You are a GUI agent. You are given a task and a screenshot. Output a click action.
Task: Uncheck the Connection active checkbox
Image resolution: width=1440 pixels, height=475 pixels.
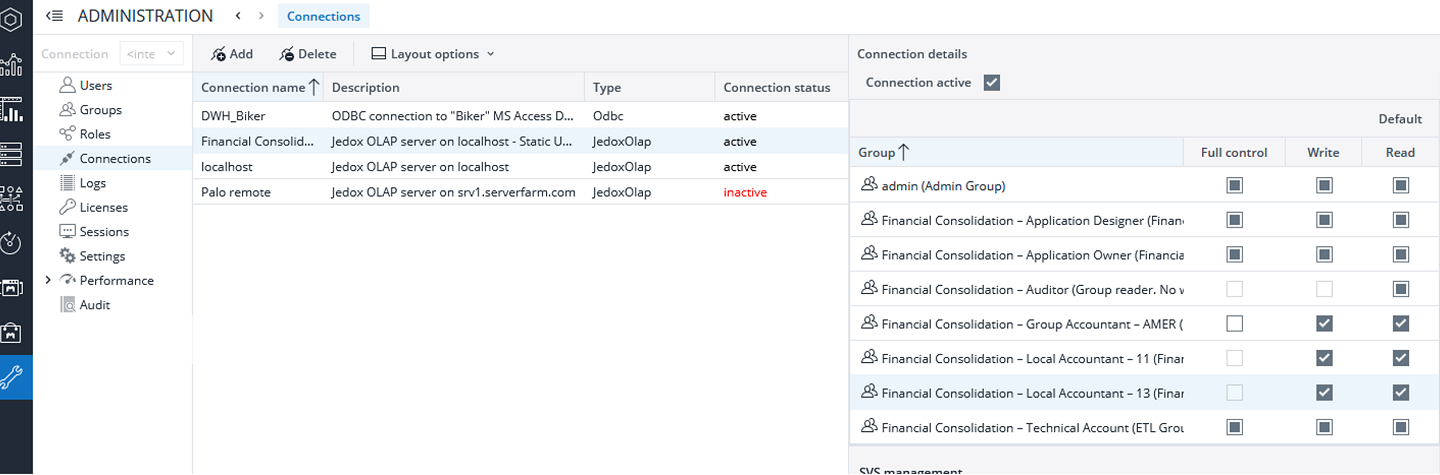point(992,83)
